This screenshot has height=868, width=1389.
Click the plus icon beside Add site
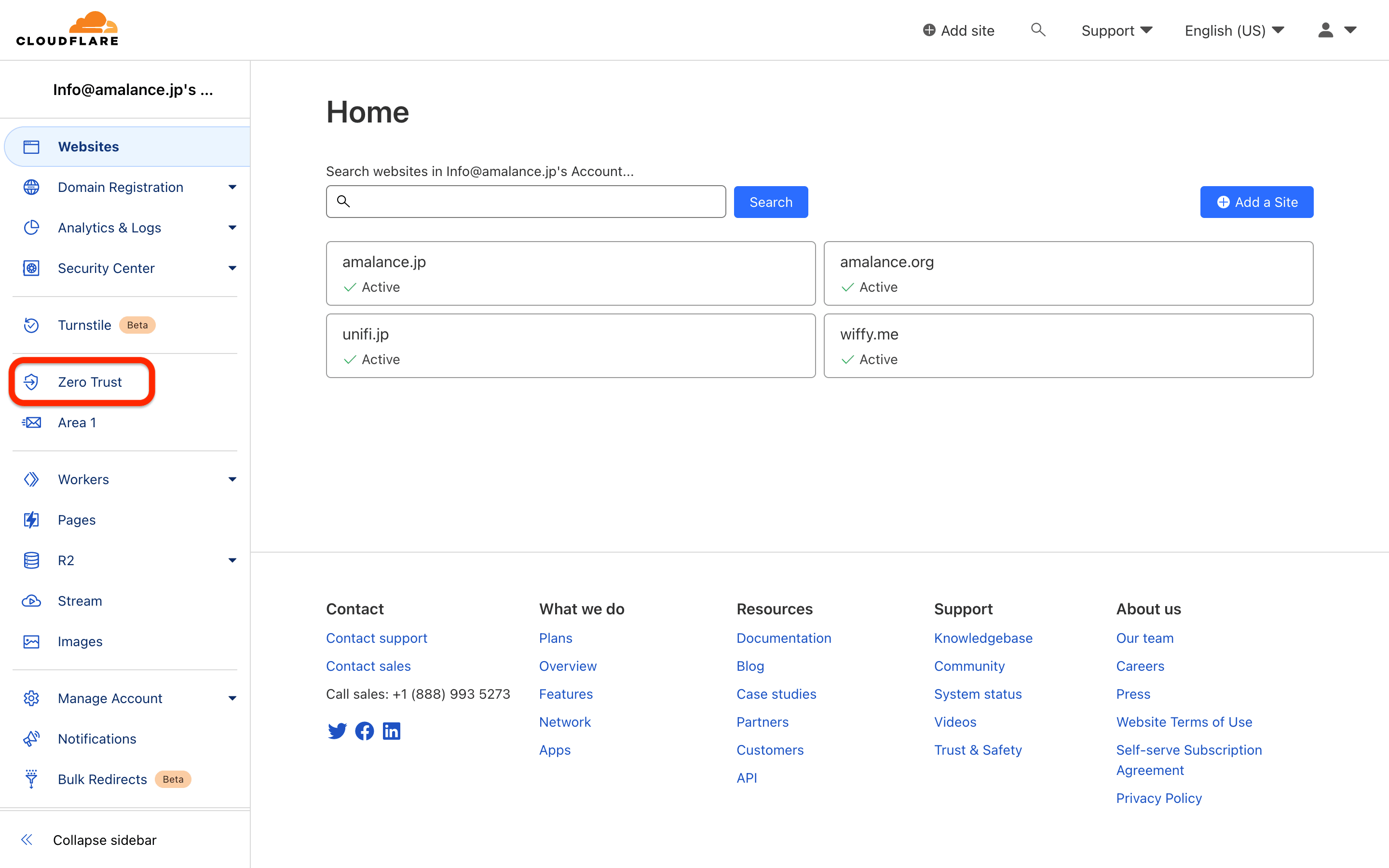tap(929, 30)
